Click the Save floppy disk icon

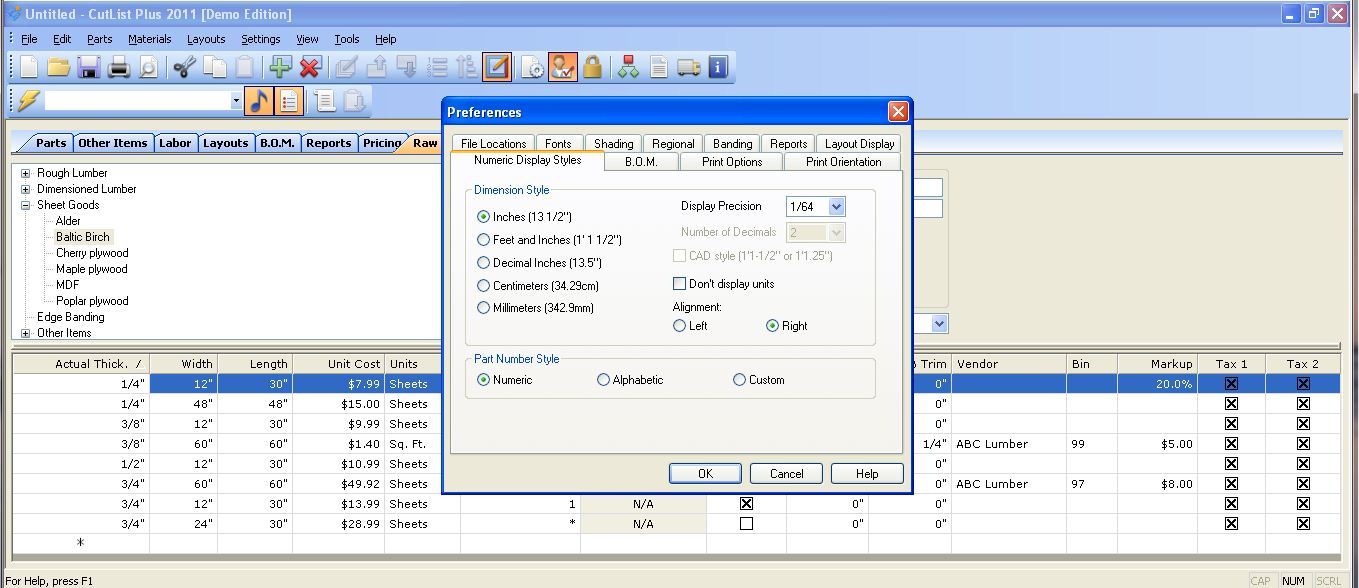89,67
